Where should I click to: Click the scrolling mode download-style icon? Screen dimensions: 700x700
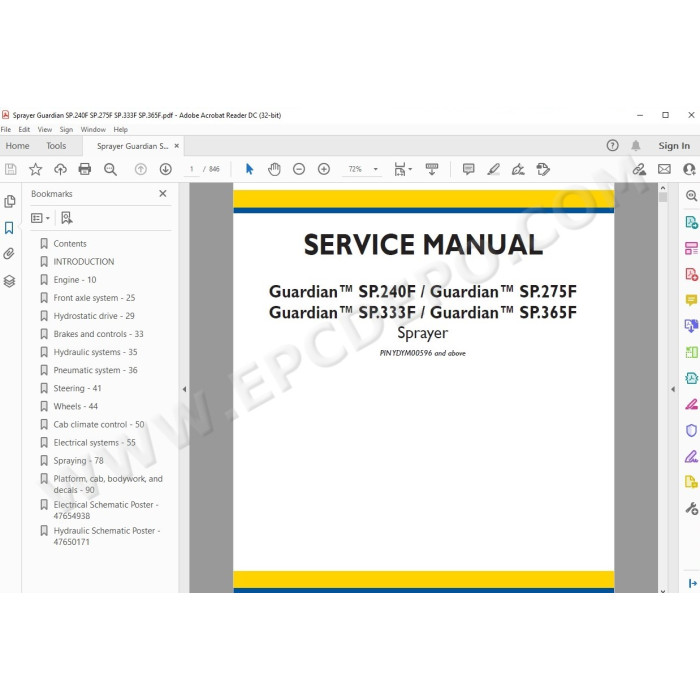click(x=432, y=169)
